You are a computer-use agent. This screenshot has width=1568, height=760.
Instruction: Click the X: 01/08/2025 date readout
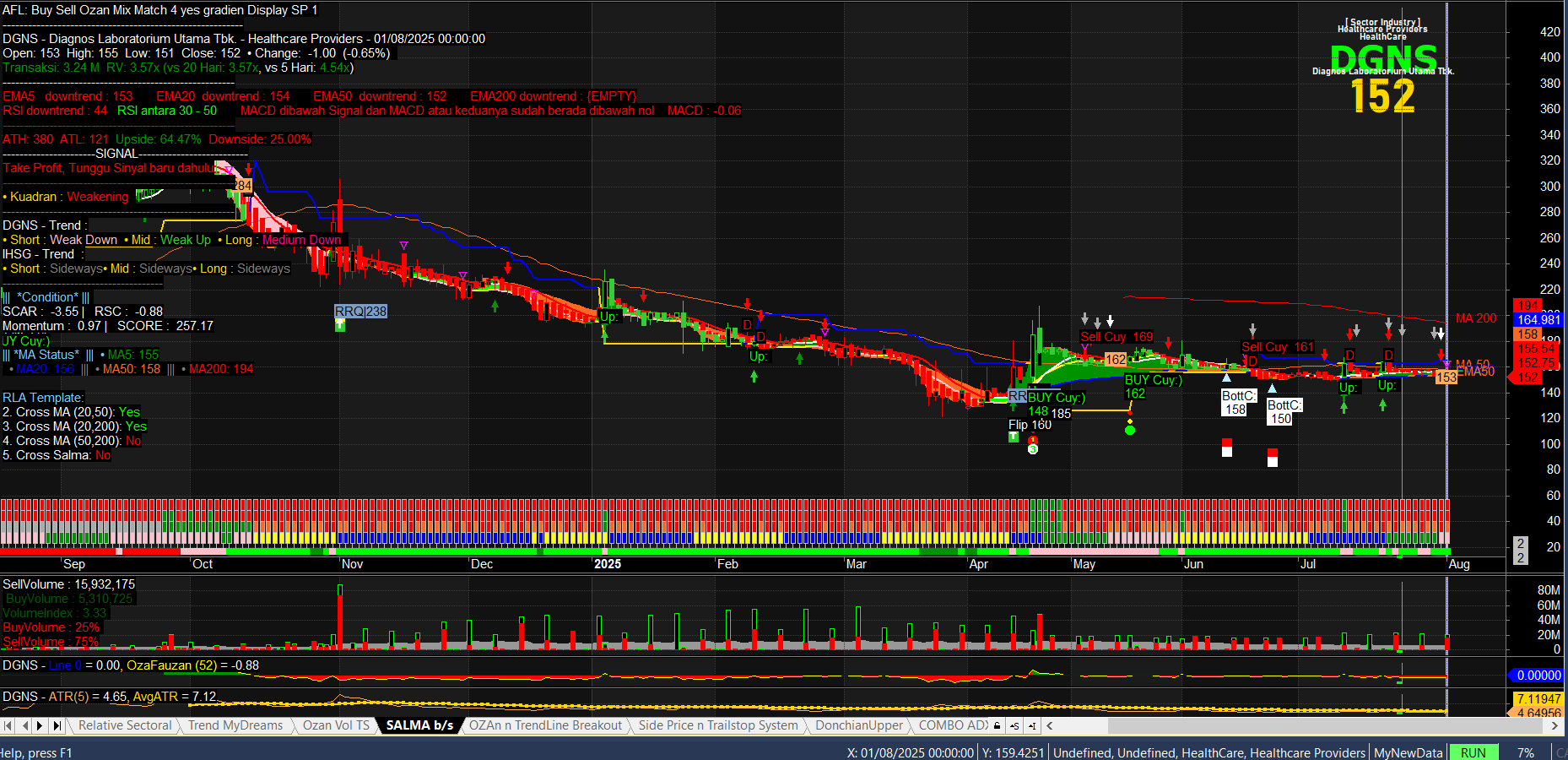coord(911,752)
